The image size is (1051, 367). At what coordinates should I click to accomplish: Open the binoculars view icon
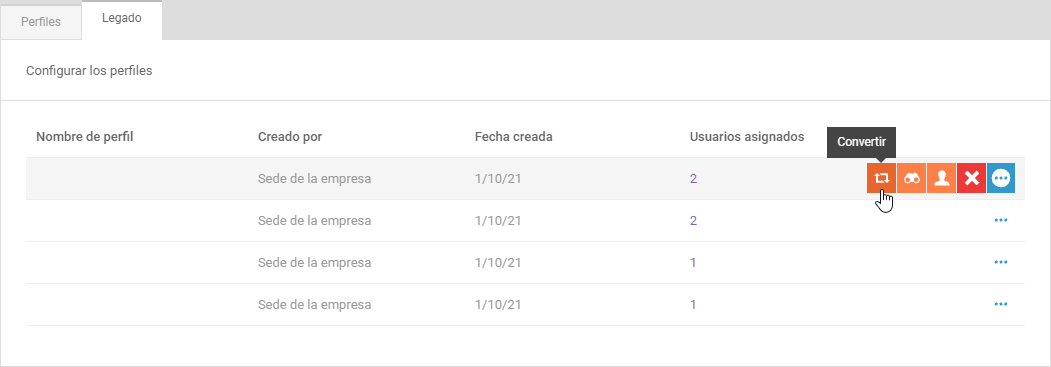pyautogui.click(x=912, y=178)
